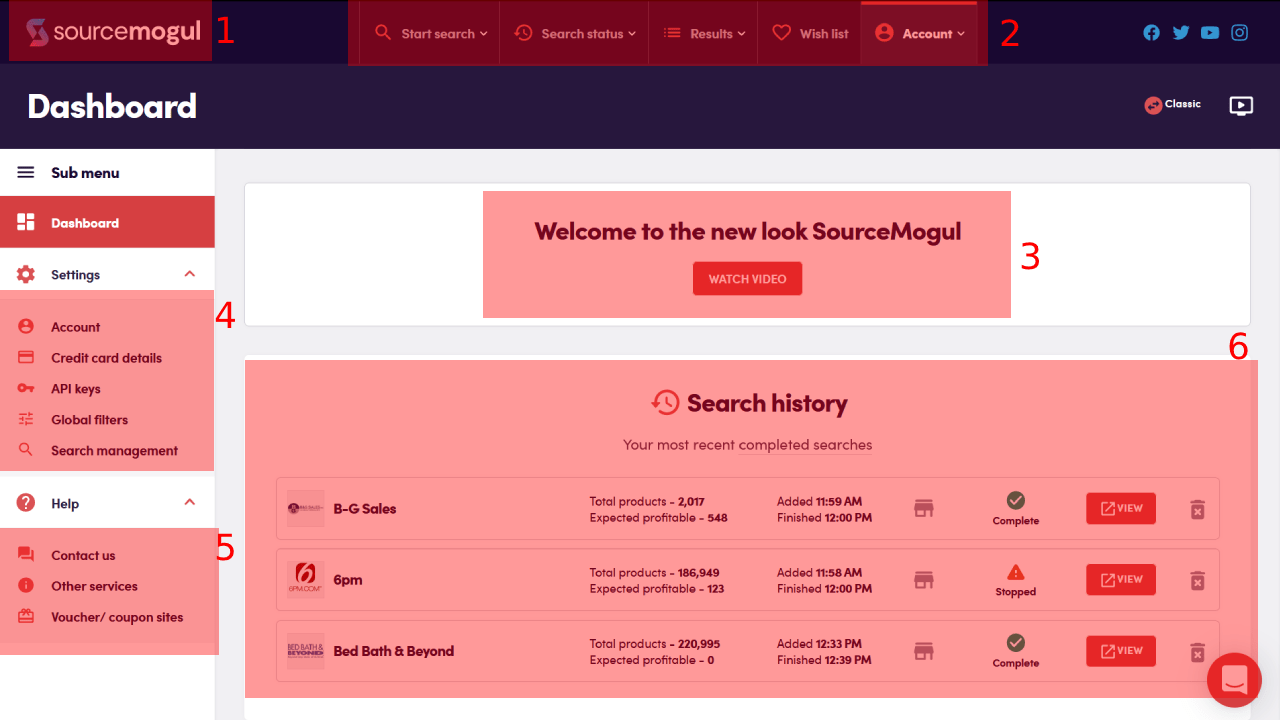View the 6pm search results

[1121, 579]
